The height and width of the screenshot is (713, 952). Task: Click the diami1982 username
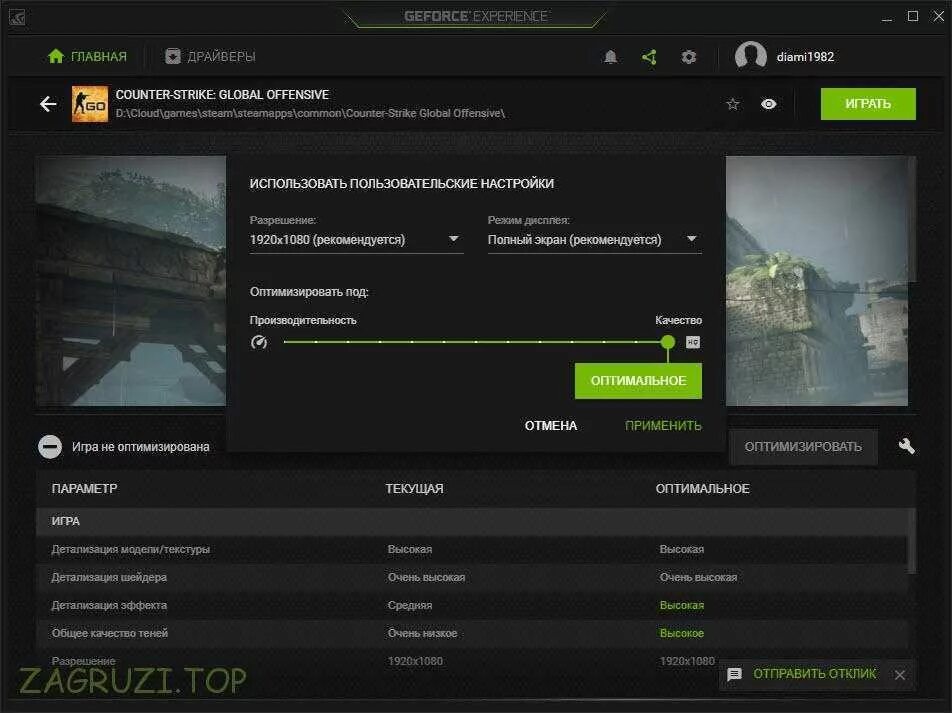click(x=805, y=57)
